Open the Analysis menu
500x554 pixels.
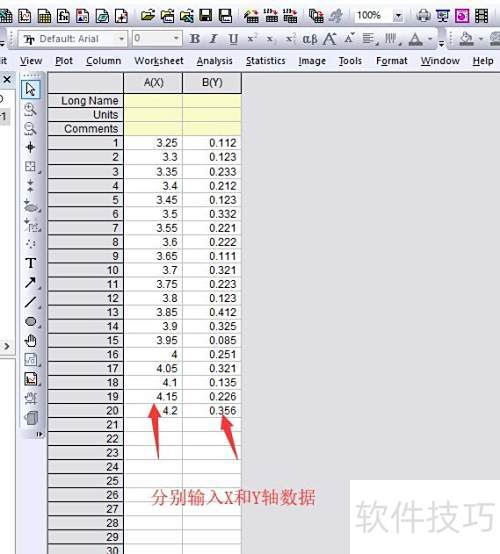tap(214, 61)
